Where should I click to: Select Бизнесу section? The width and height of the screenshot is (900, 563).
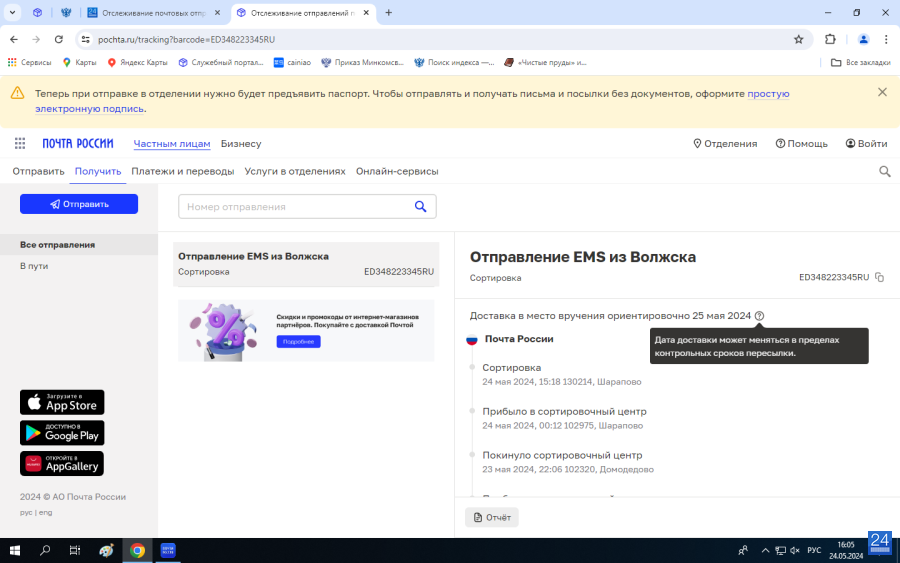point(241,144)
